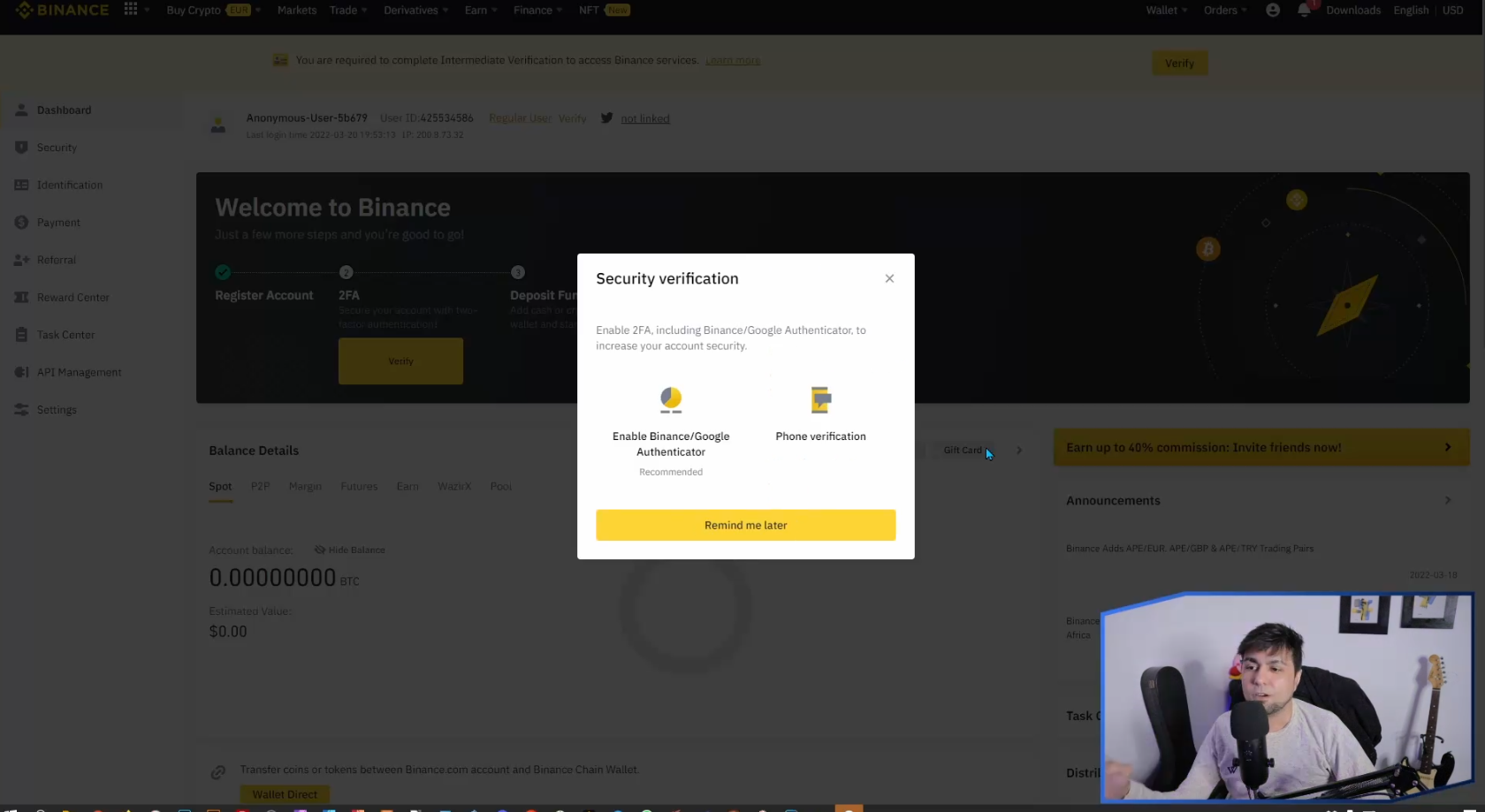Click step 3 Deposit Funds marker
The height and width of the screenshot is (812, 1485).
(518, 272)
